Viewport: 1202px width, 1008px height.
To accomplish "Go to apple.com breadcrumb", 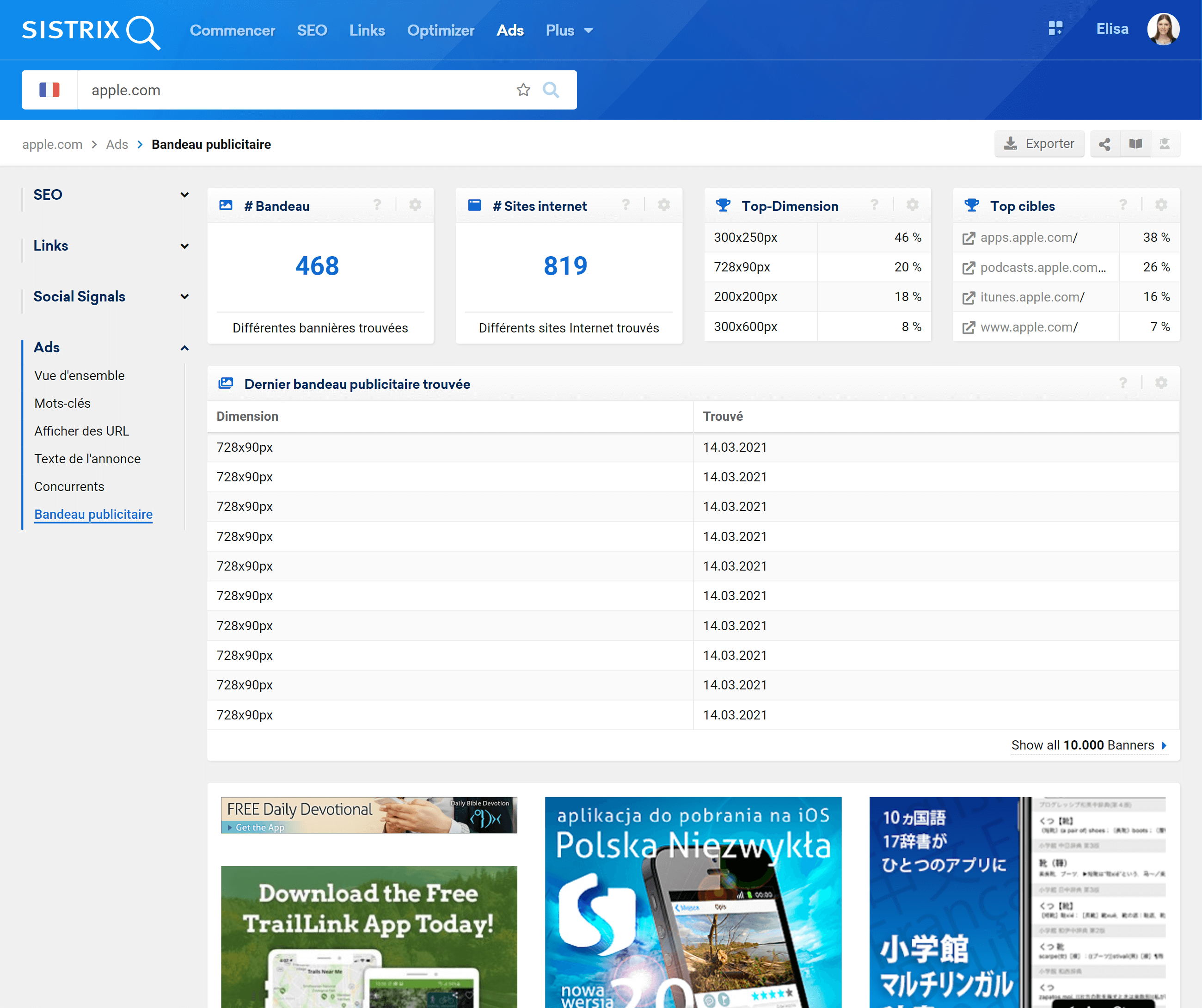I will click(52, 144).
